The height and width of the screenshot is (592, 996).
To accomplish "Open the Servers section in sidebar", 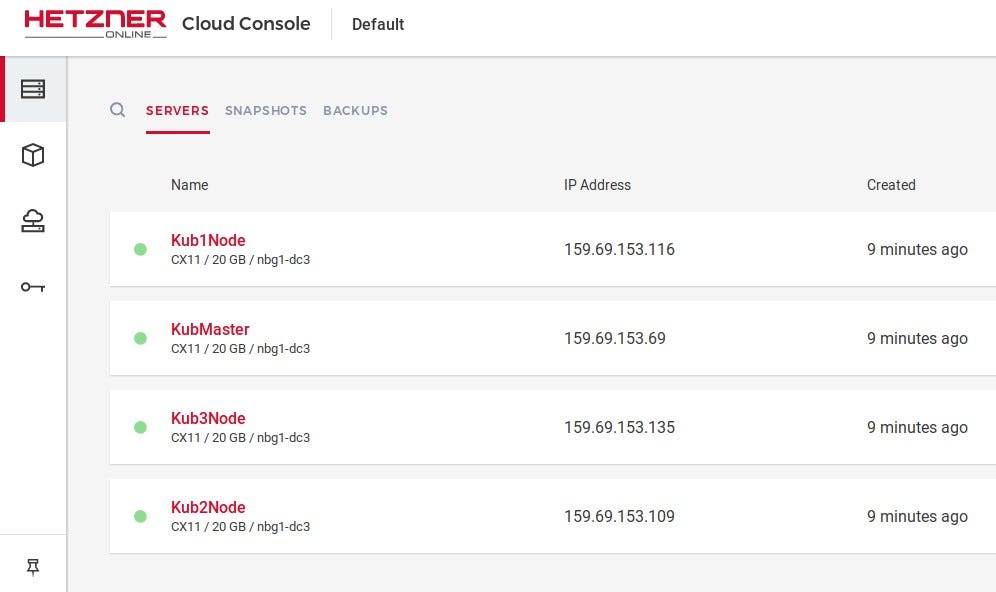I will [33, 89].
